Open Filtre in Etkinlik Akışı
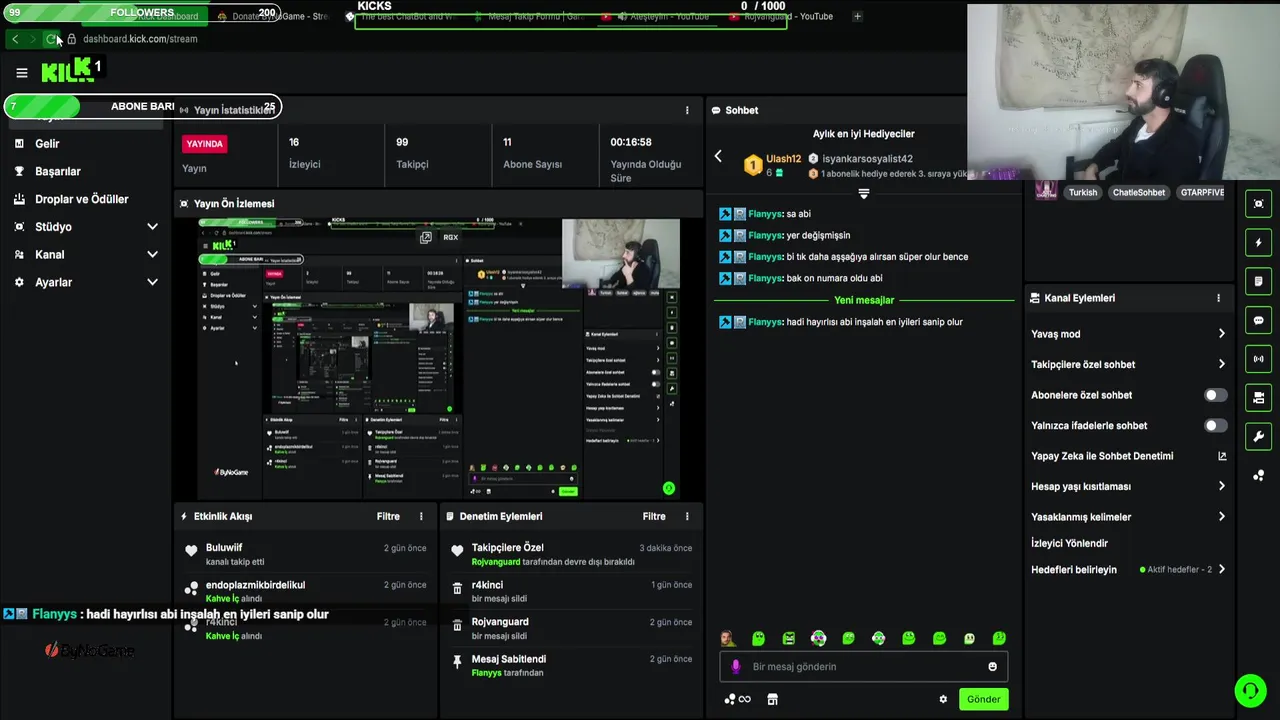Viewport: 1280px width, 720px height. pyautogui.click(x=388, y=516)
